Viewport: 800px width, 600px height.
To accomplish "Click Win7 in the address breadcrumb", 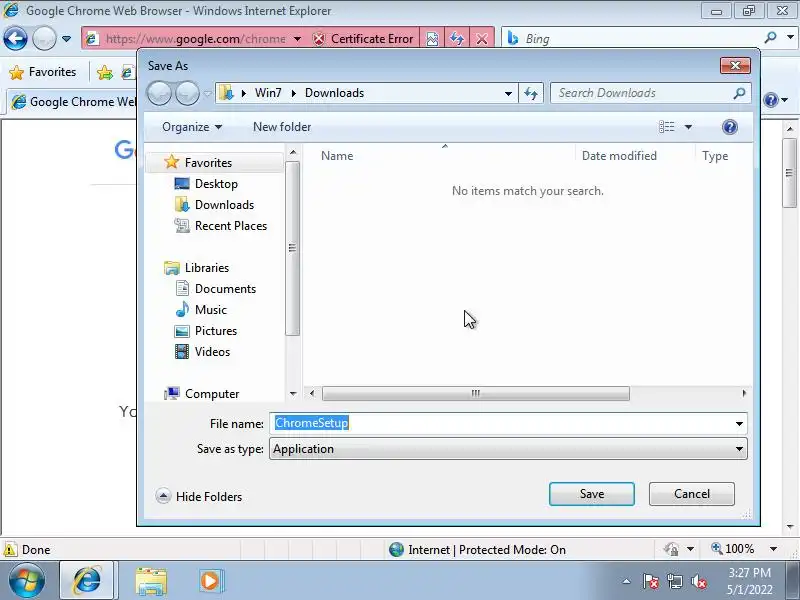I will tap(268, 93).
